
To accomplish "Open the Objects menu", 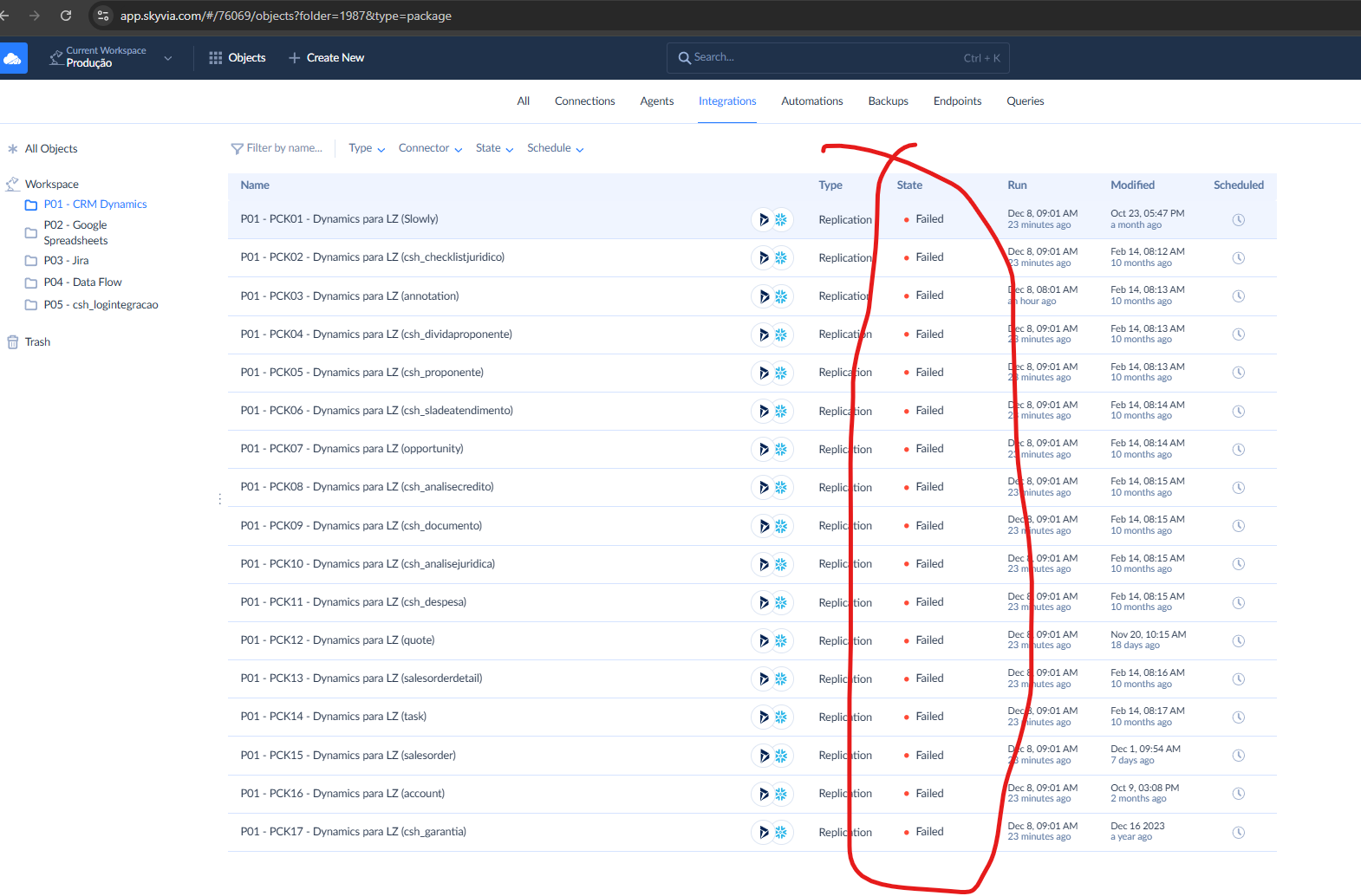I will [237, 58].
